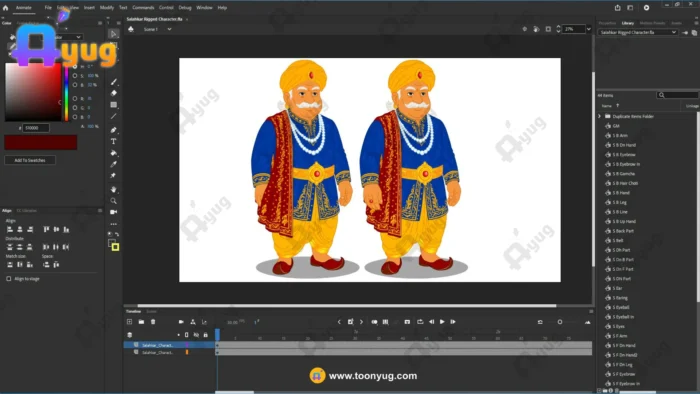
Task: Open the Commands menu
Action: click(x=143, y=8)
